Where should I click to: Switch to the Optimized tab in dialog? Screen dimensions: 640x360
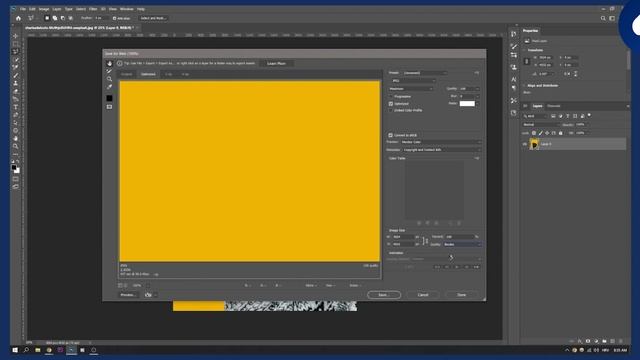click(148, 74)
